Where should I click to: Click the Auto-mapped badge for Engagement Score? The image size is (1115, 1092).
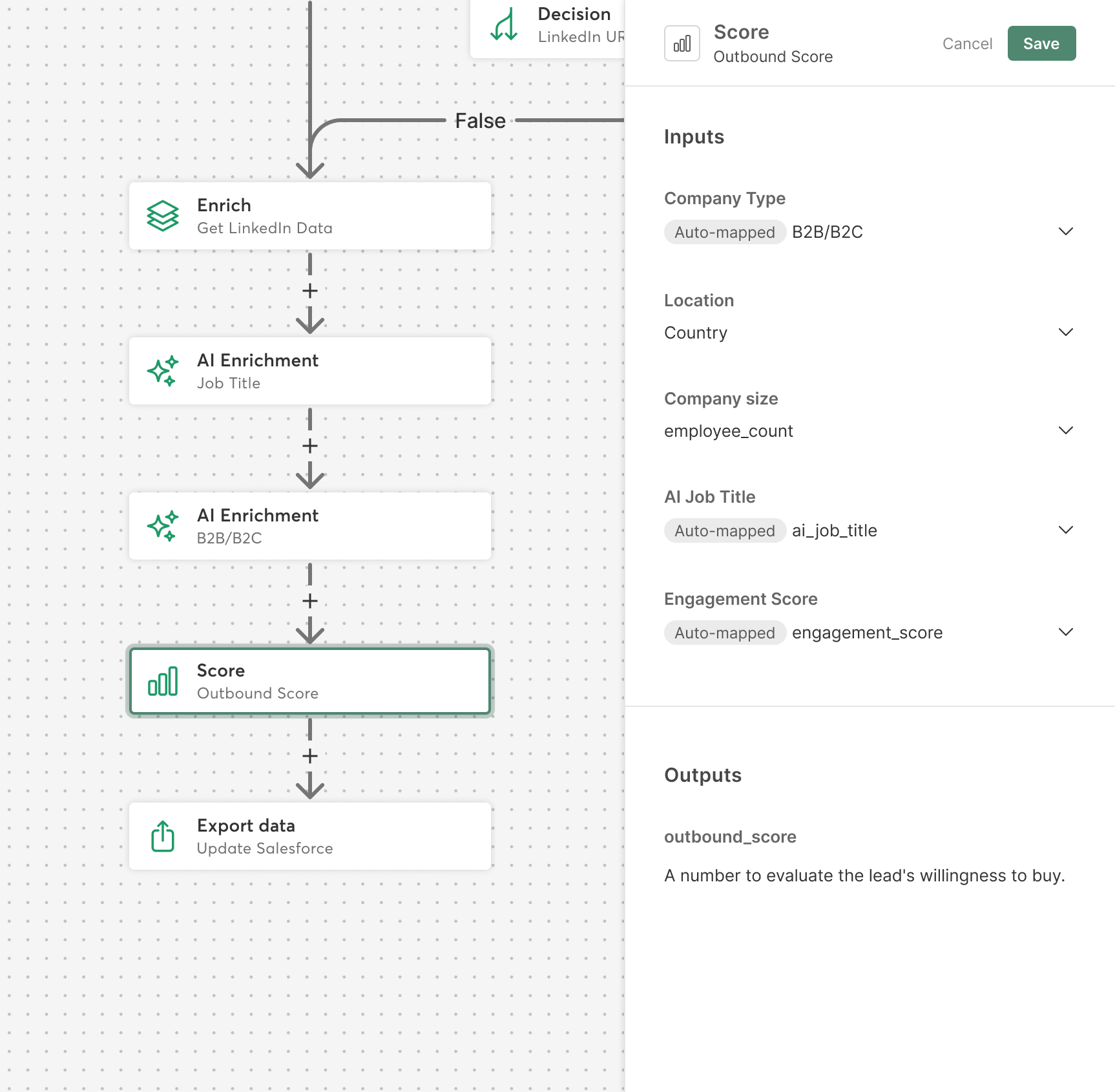click(x=725, y=633)
